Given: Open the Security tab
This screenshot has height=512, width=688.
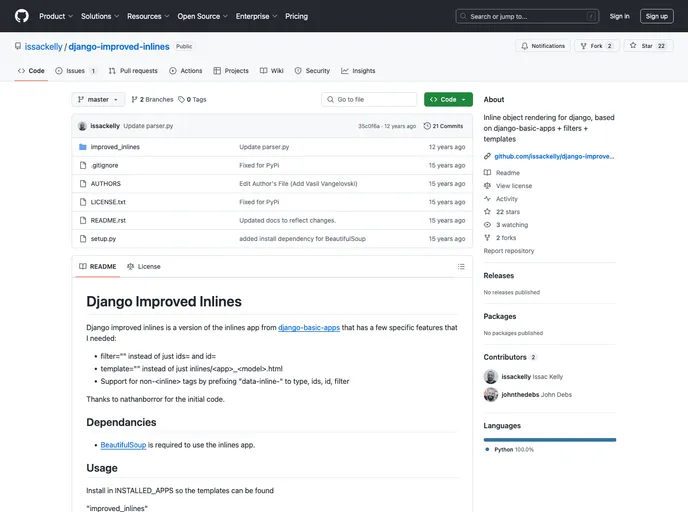Looking at the screenshot, I should (312, 71).
